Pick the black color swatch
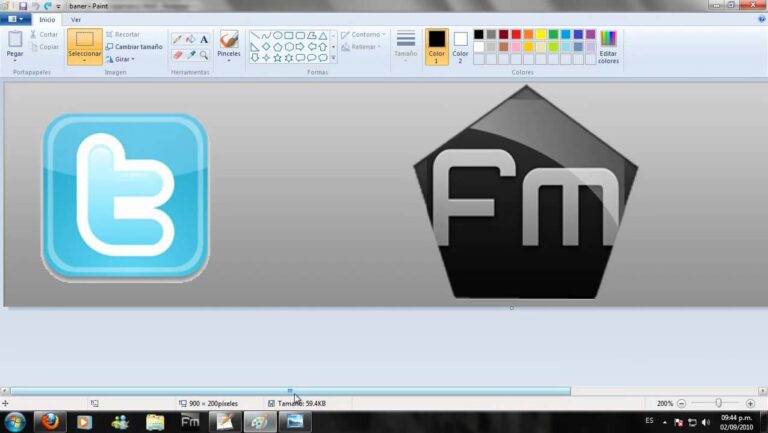768x433 pixels. [x=479, y=34]
